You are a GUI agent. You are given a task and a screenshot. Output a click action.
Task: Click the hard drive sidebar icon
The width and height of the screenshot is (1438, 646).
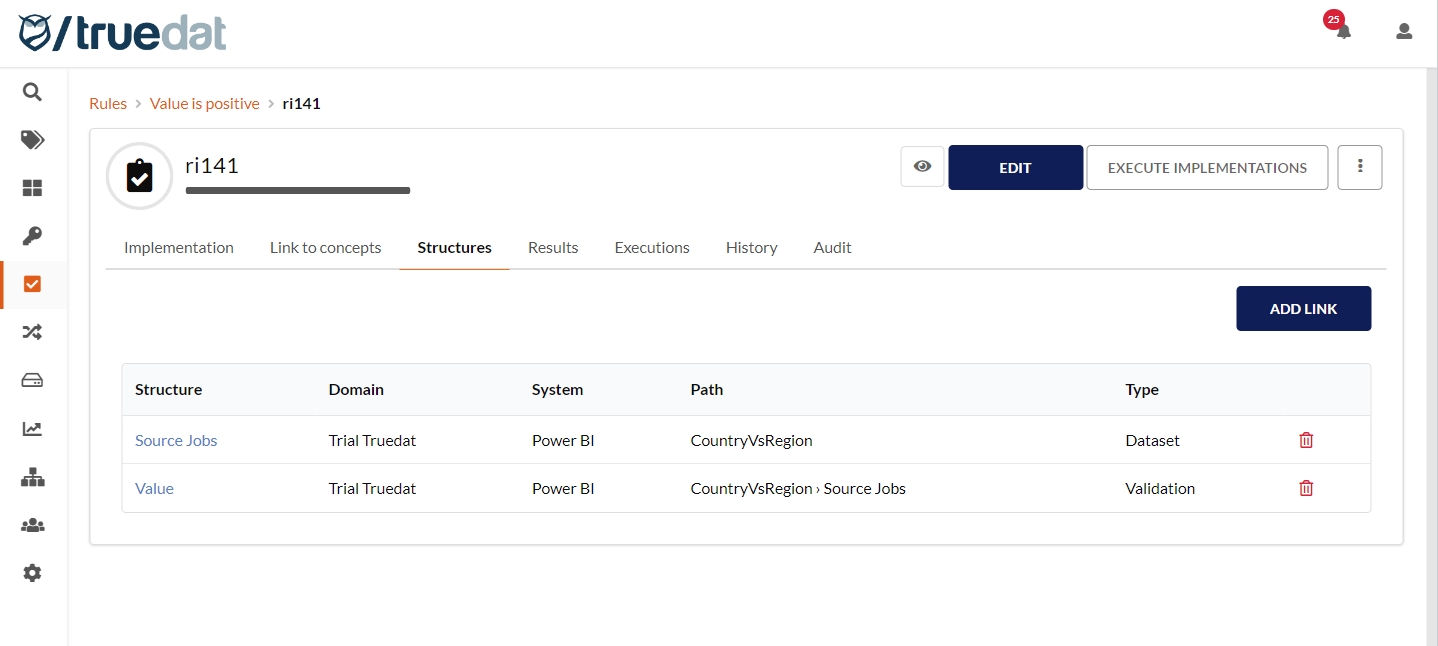(x=32, y=380)
